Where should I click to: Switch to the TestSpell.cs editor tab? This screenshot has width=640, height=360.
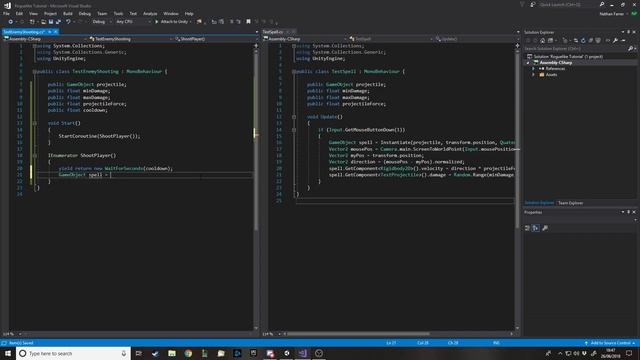point(272,31)
